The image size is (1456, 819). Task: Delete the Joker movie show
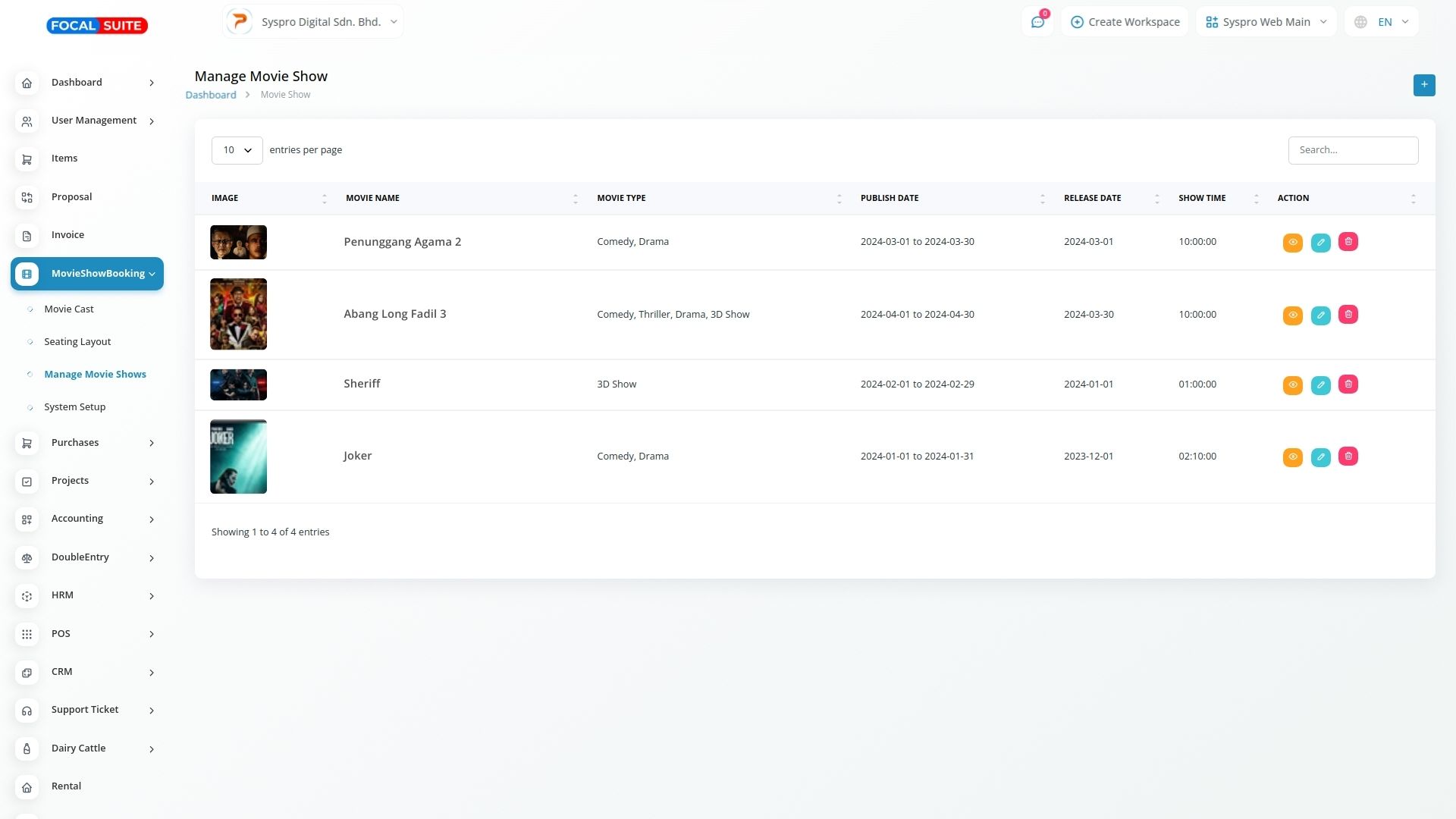pos(1348,457)
